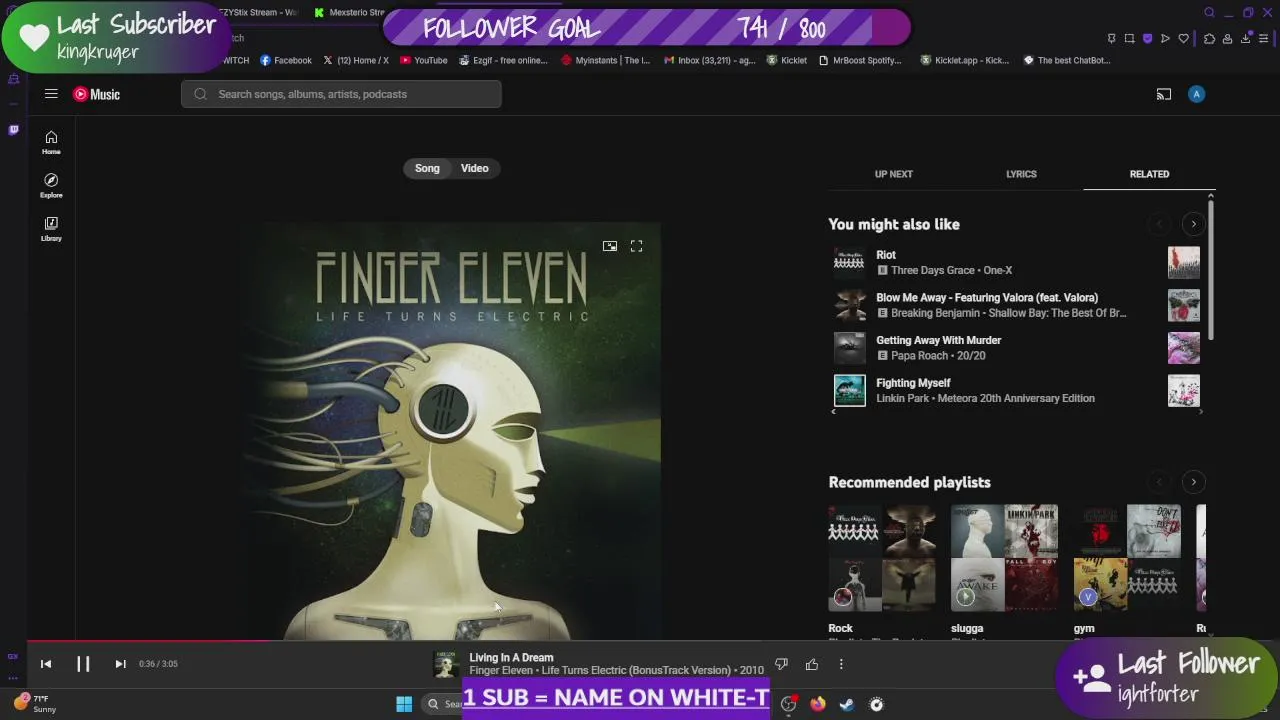Switch to the LYRICS tab
The width and height of the screenshot is (1280, 720).
click(x=1021, y=174)
